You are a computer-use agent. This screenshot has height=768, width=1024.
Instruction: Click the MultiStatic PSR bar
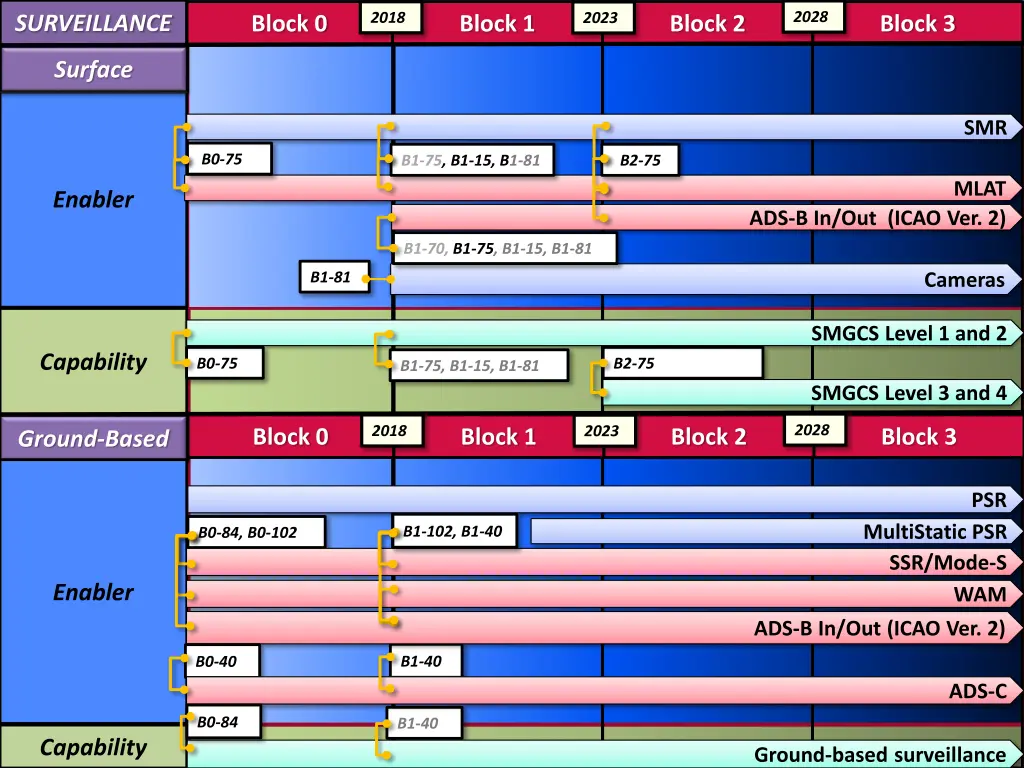777,531
